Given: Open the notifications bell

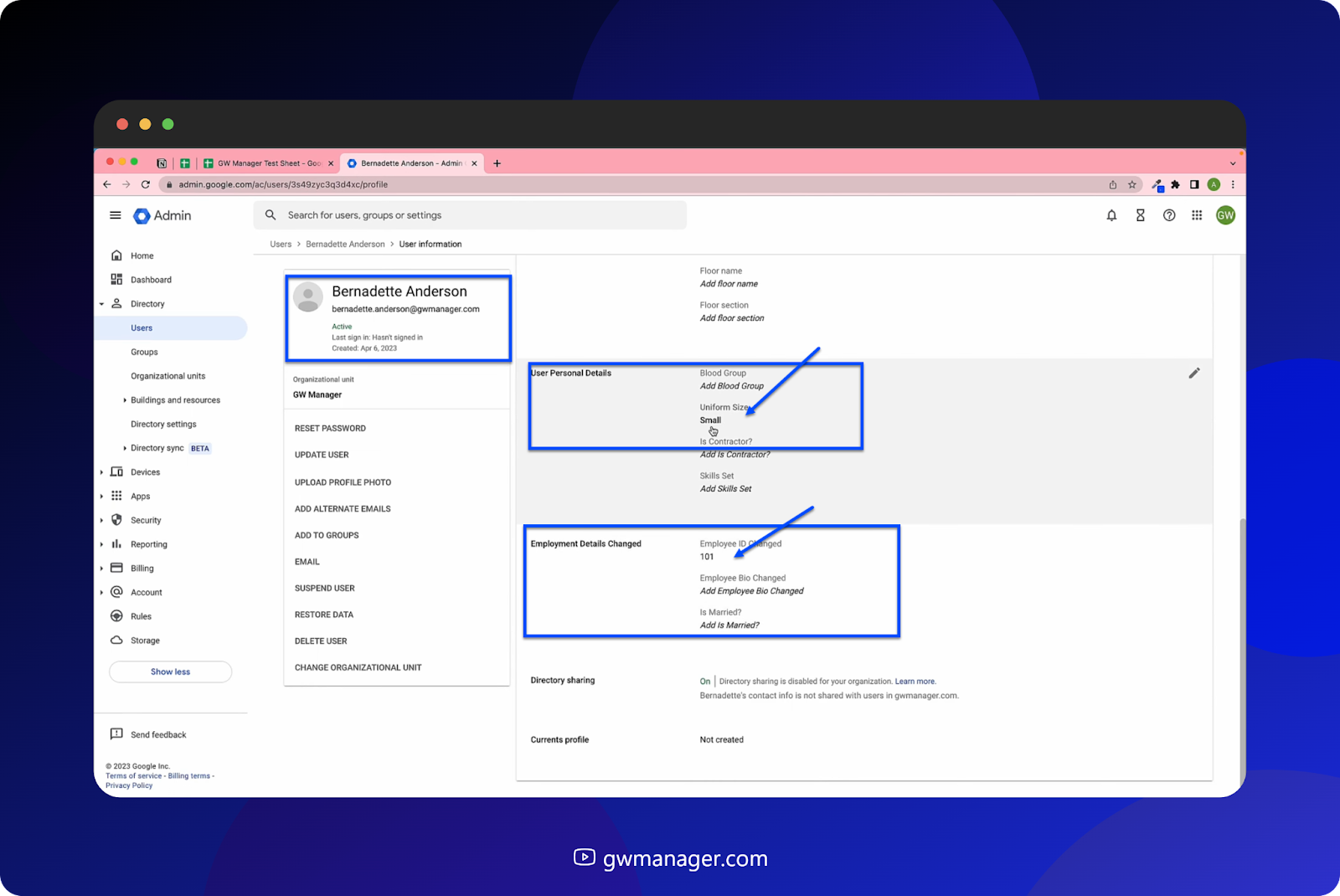Looking at the screenshot, I should pos(1111,215).
